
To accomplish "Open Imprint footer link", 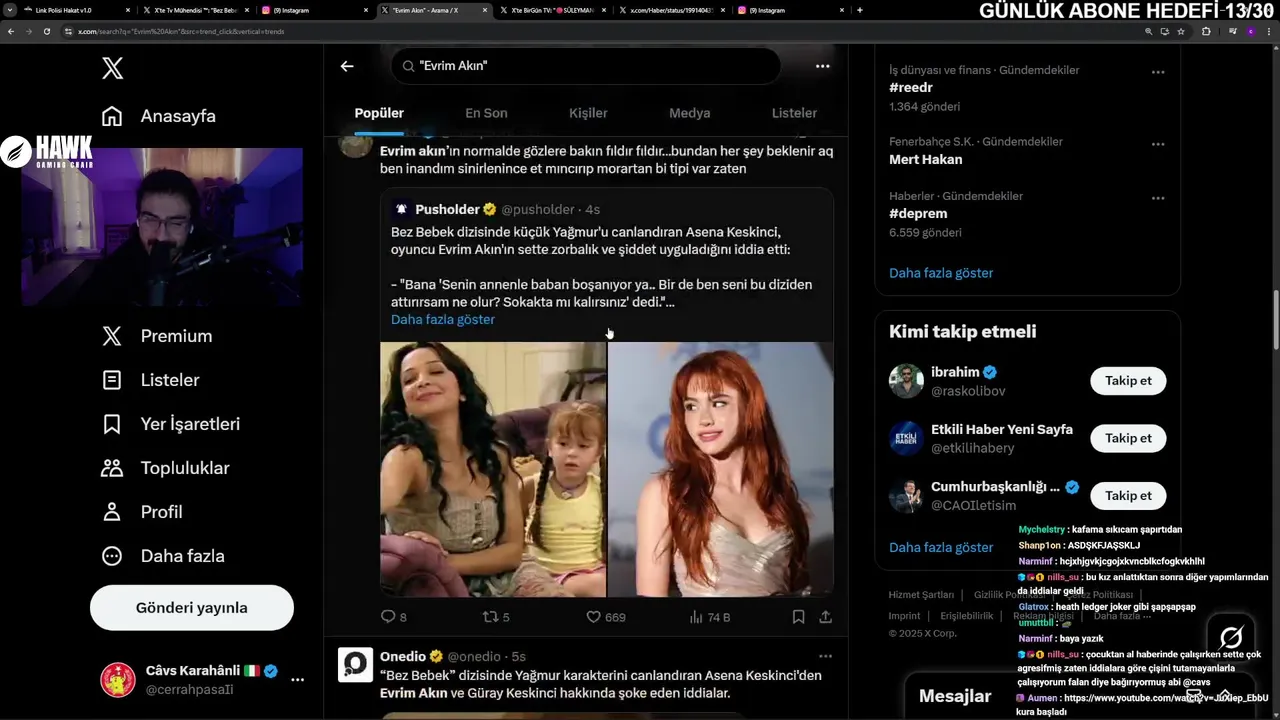I will [x=904, y=616].
